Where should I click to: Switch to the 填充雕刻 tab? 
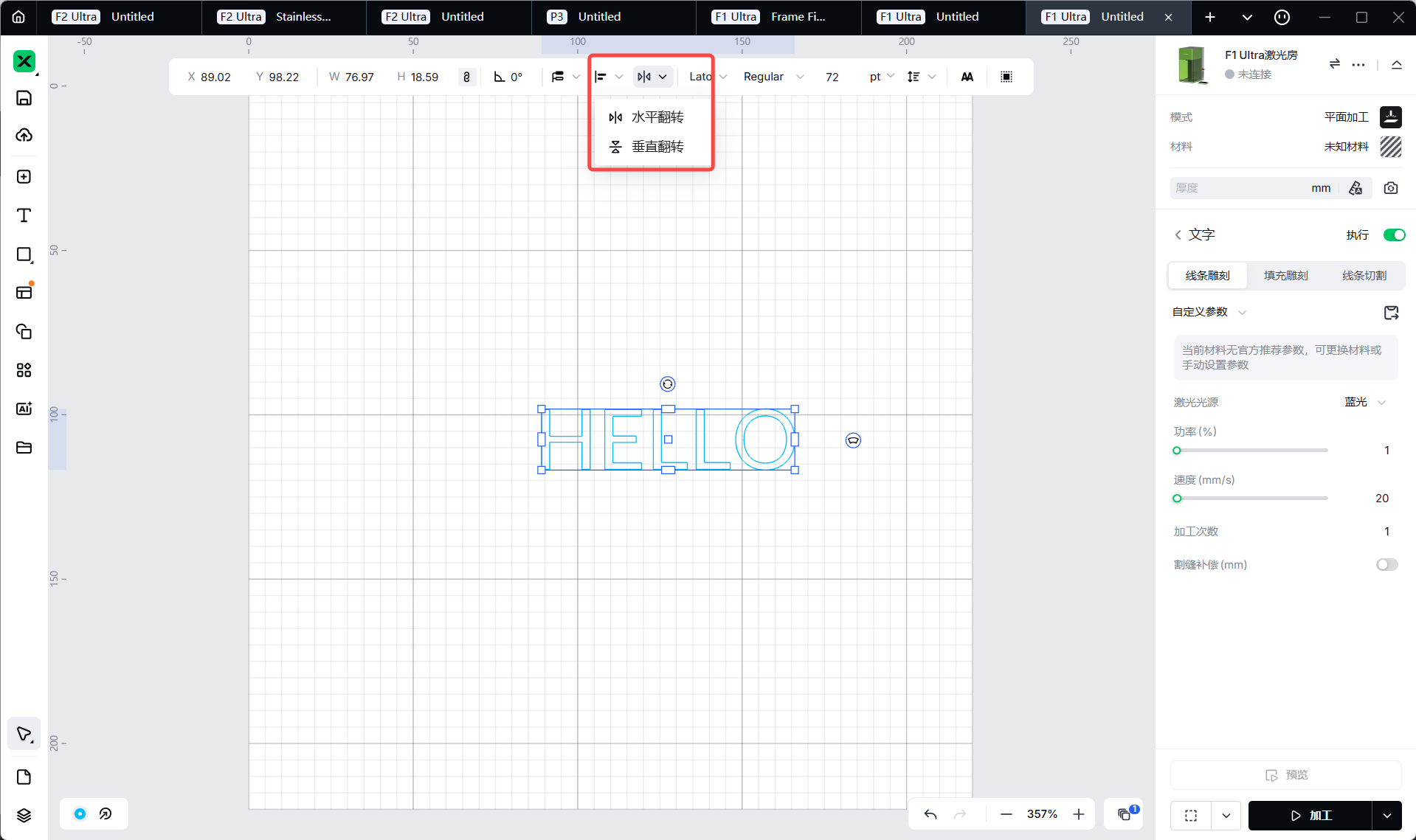click(x=1285, y=276)
